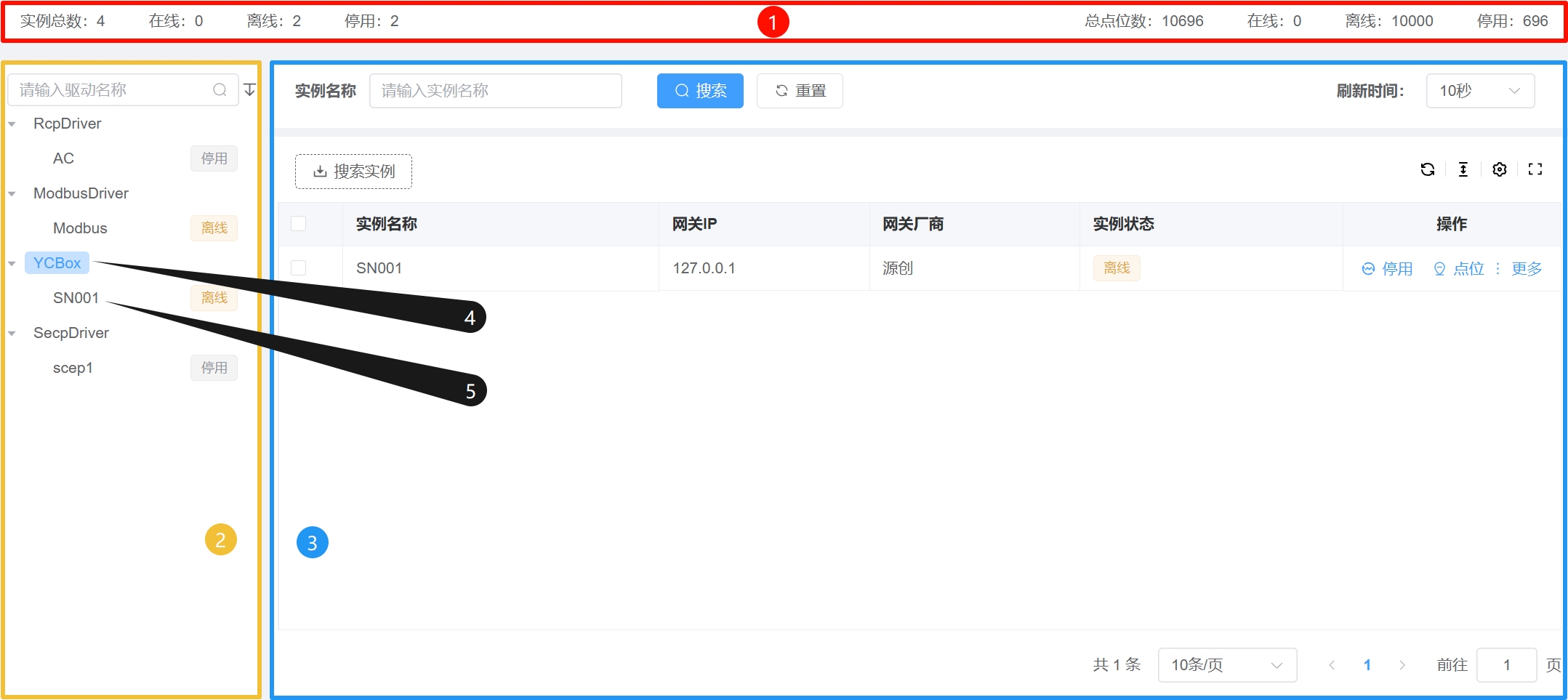This screenshot has height=700, width=1568.
Task: Focus the 前往 page jump input
Action: (1506, 665)
